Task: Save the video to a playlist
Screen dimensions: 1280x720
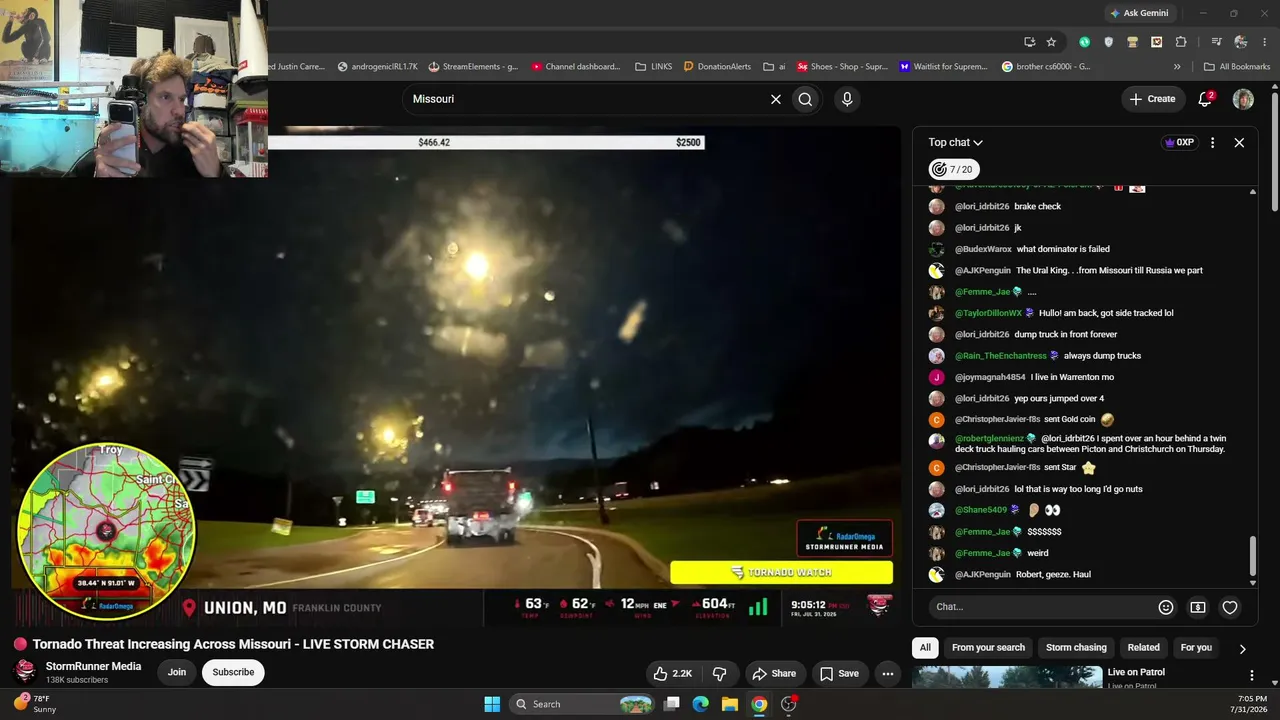Action: (839, 673)
